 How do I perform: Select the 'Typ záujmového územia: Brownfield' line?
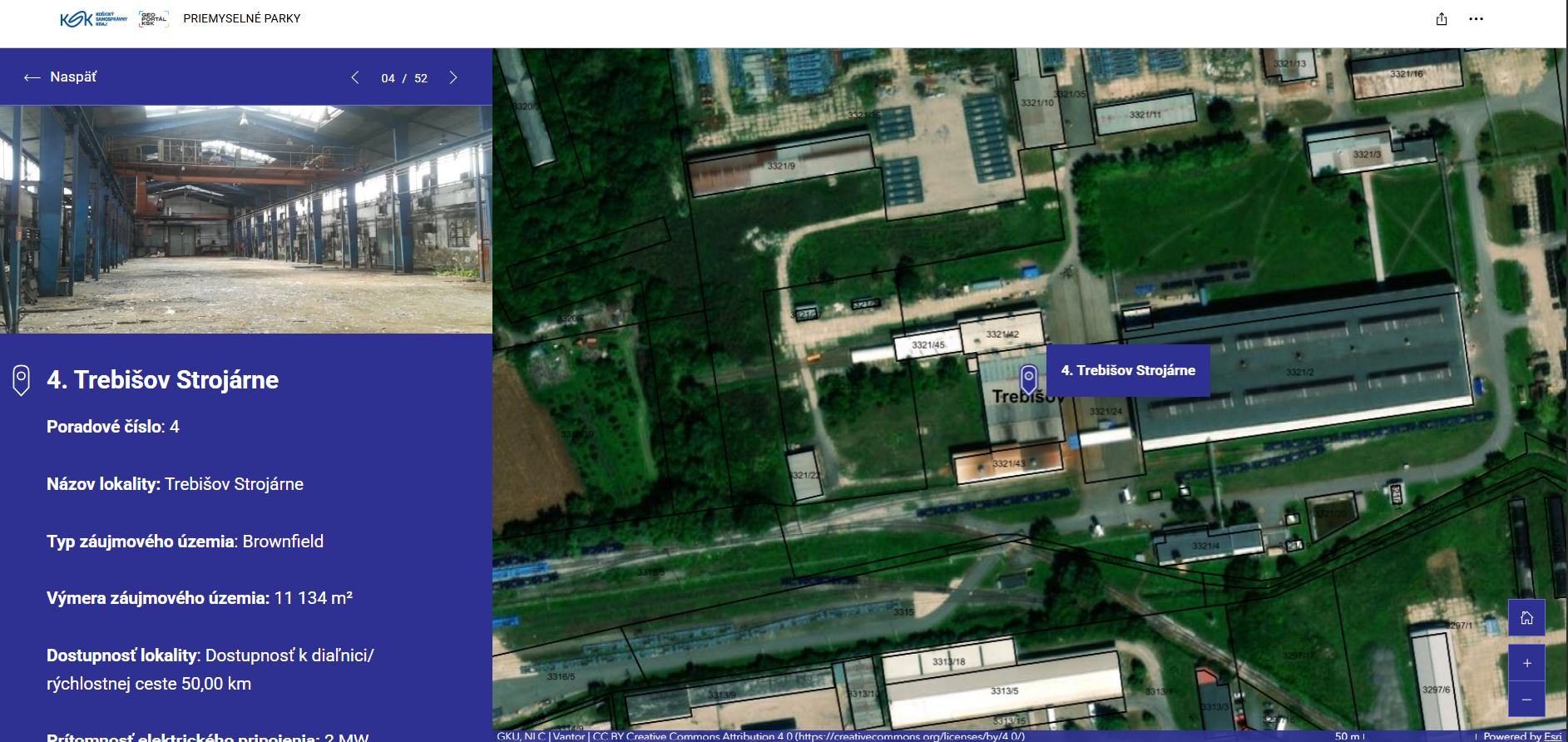[185, 542]
